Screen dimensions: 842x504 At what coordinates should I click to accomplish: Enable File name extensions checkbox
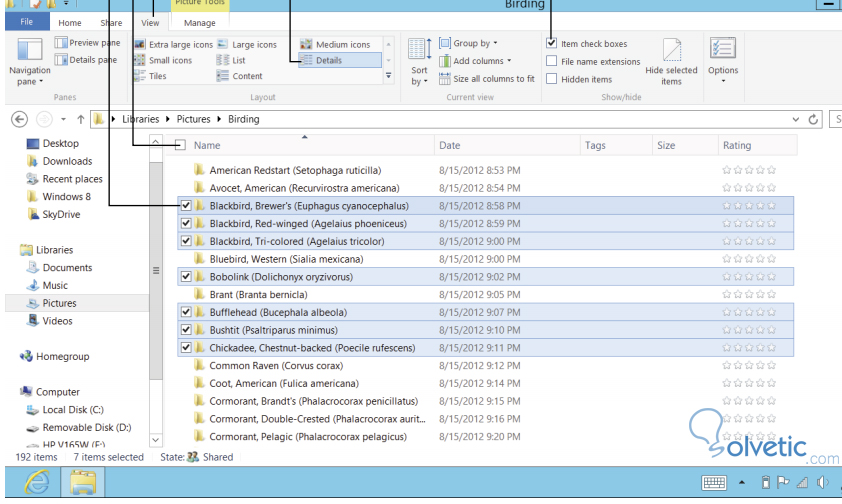[551, 61]
